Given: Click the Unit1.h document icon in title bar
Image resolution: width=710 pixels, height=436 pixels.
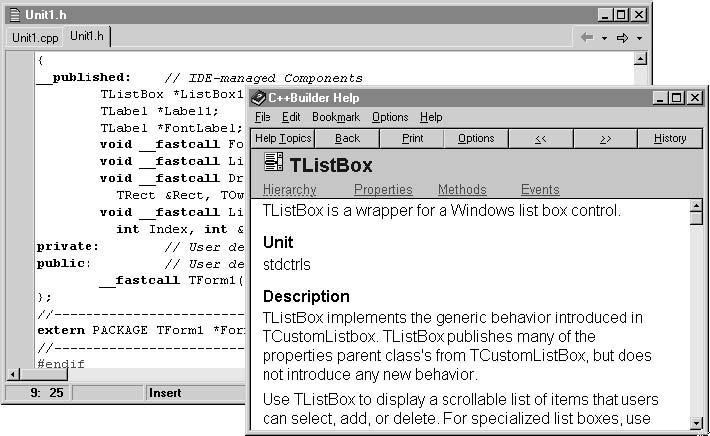Looking at the screenshot, I should click(15, 15).
